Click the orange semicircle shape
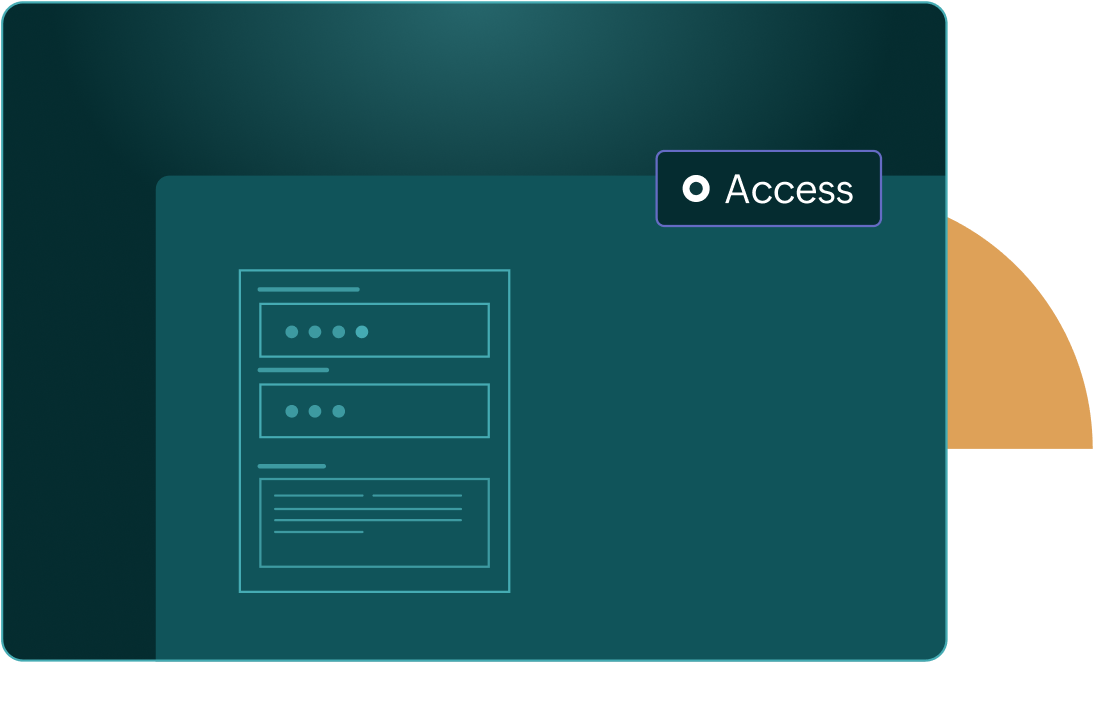The image size is (1093, 707). pyautogui.click(x=1019, y=333)
